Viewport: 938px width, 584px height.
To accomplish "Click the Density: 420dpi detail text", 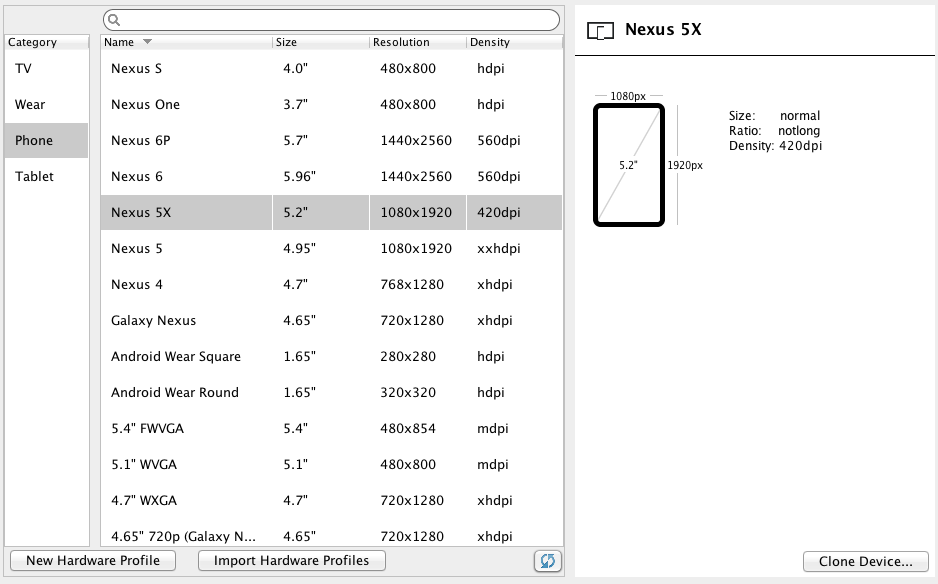I will coord(775,146).
